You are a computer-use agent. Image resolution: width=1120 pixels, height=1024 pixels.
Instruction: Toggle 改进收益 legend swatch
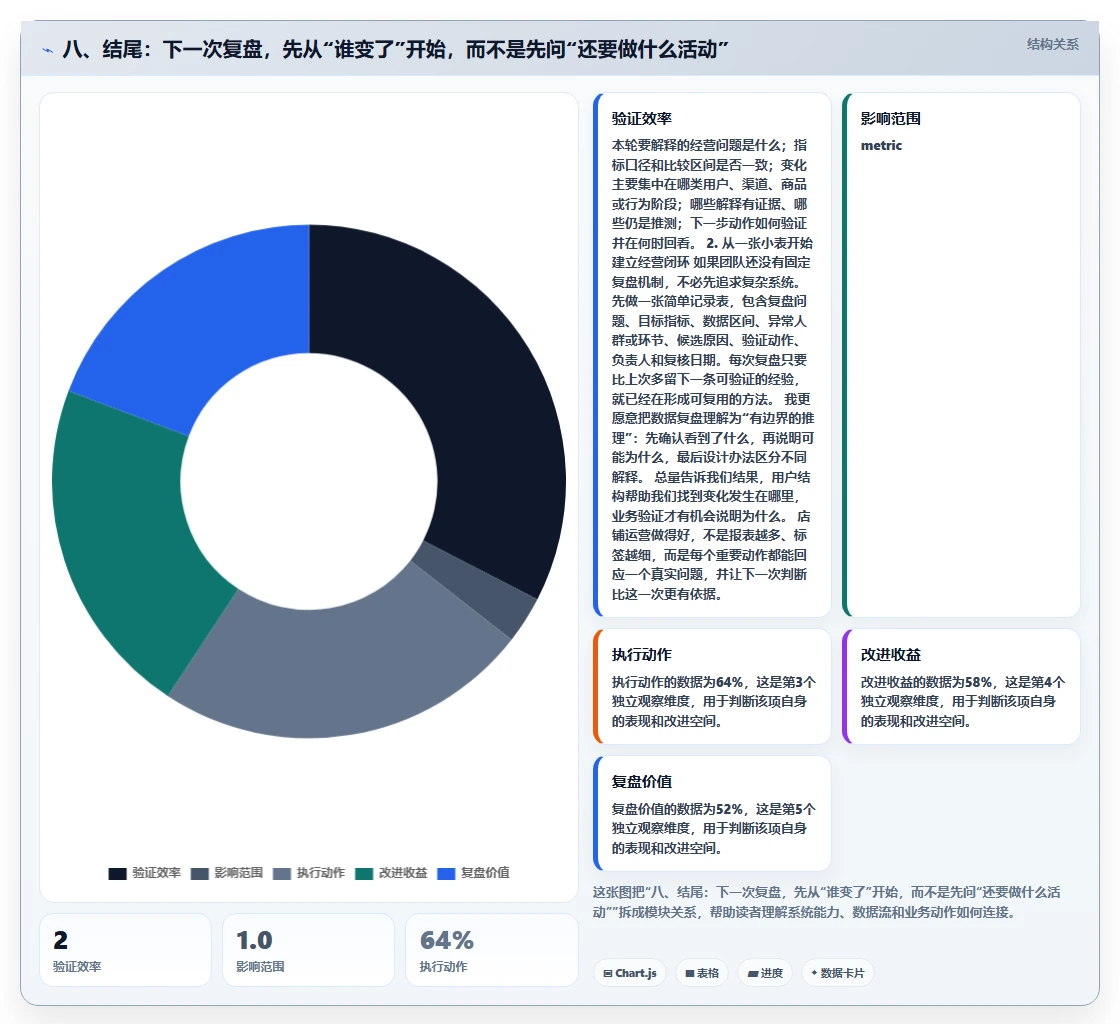(364, 873)
